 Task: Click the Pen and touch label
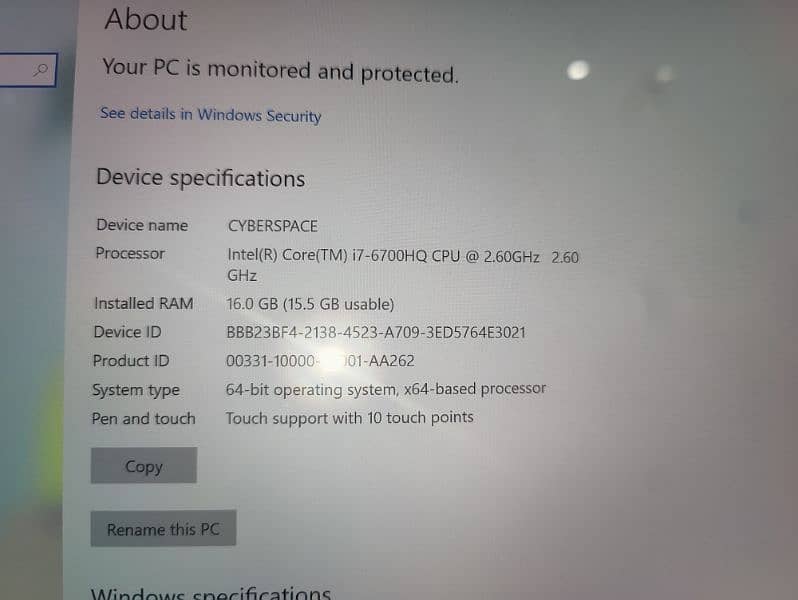144,418
